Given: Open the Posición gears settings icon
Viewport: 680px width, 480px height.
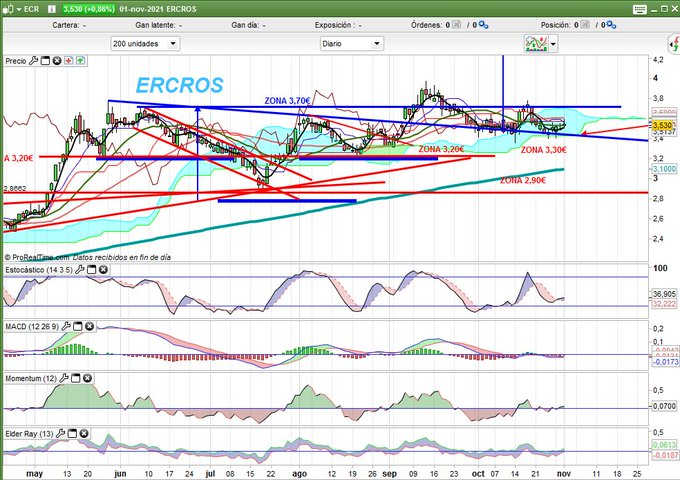Looking at the screenshot, I should pos(611,25).
